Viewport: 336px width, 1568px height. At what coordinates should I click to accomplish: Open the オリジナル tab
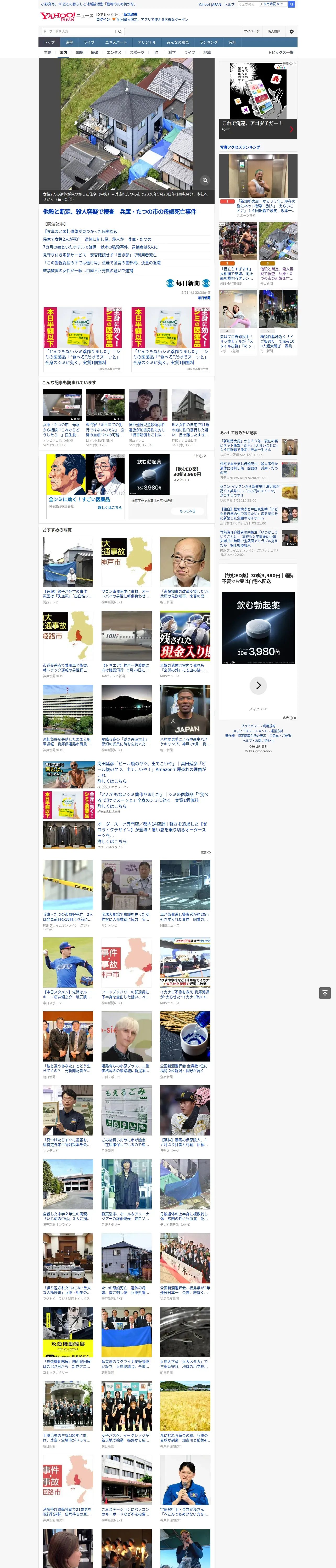(147, 43)
